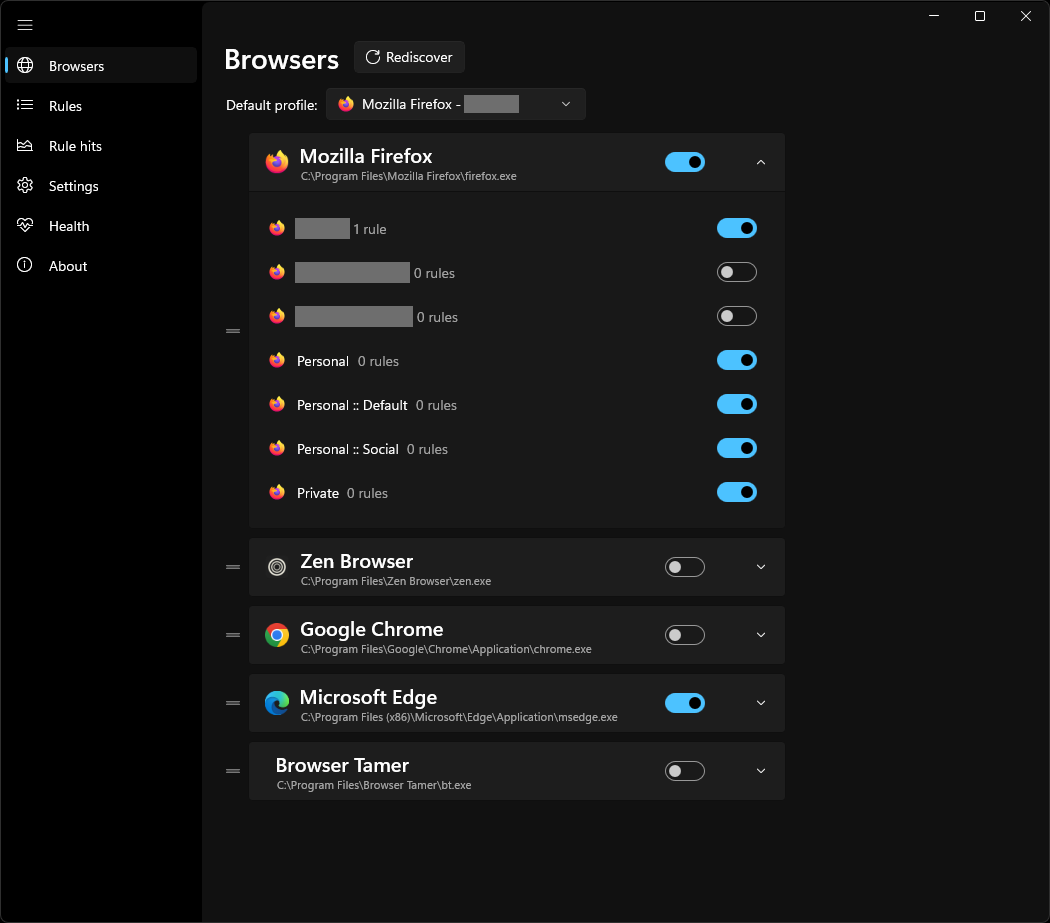Open the hamburger navigation menu
Image resolution: width=1050 pixels, height=923 pixels.
tap(25, 25)
